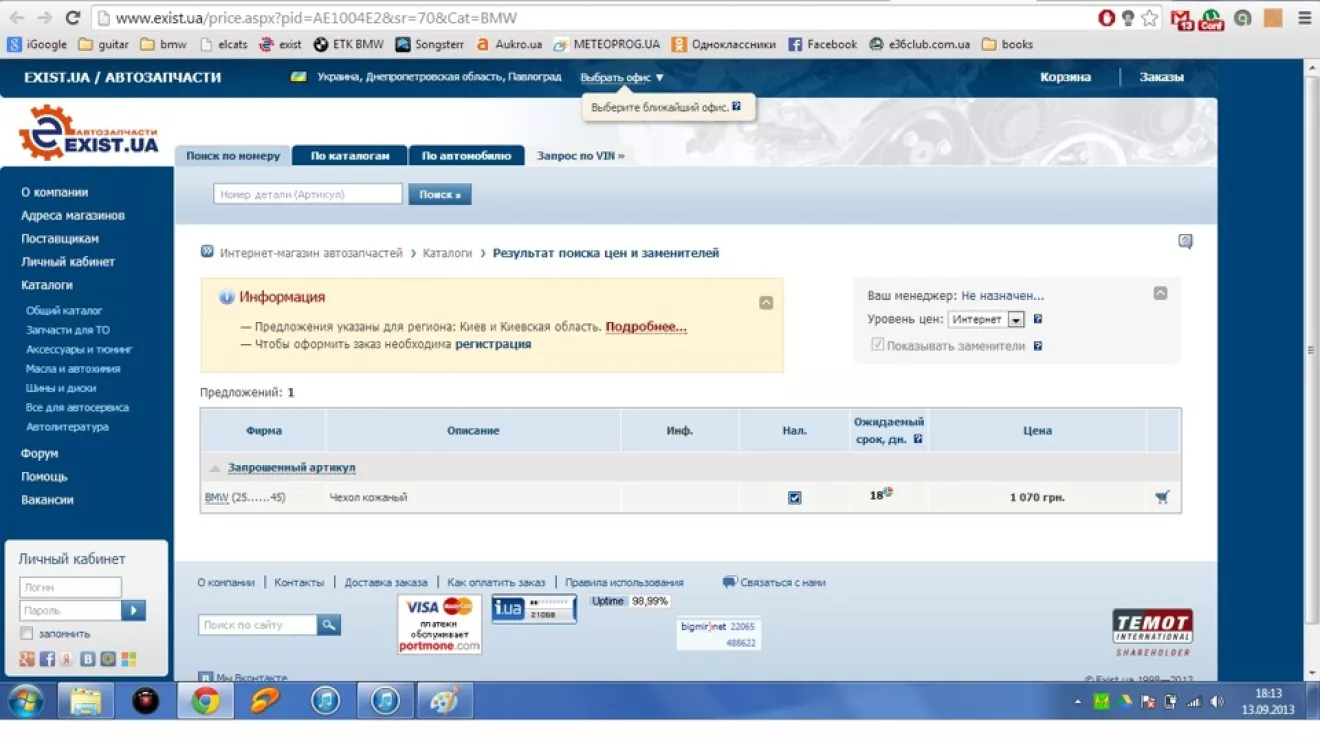Click the Visa MasterCard portmone badge

(439, 624)
